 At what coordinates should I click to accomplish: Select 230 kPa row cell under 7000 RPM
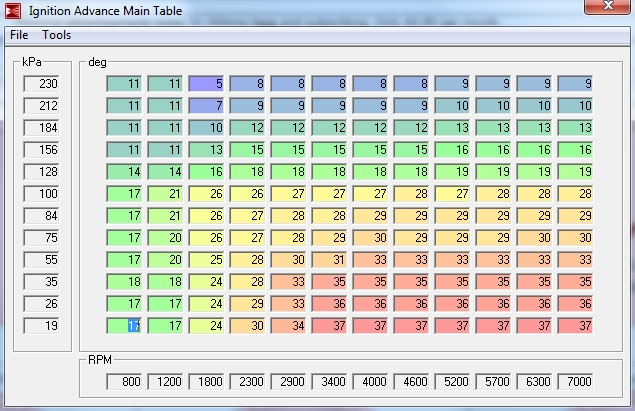pos(575,84)
